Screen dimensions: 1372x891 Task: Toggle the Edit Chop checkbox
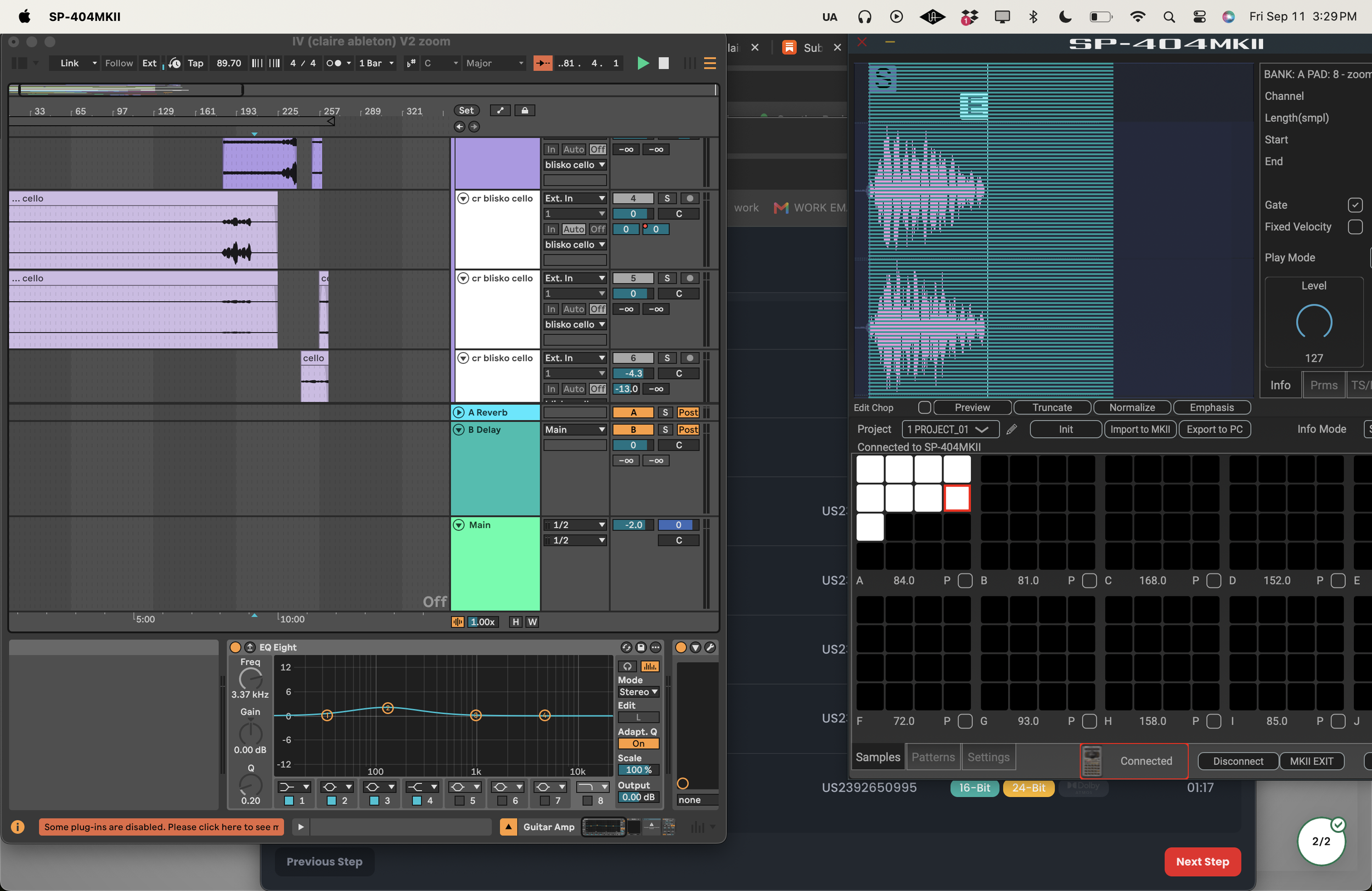pyautogui.click(x=925, y=408)
